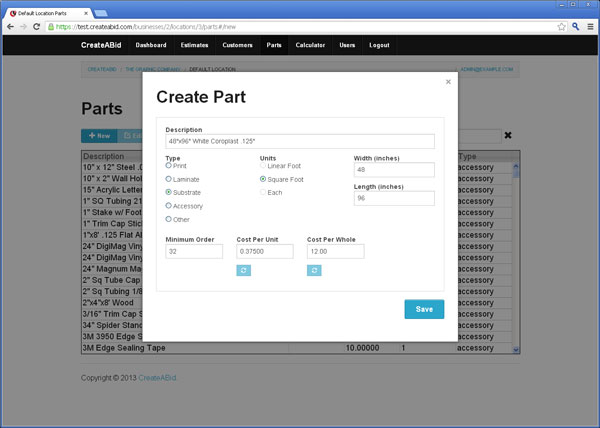Screen dimensions: 600x428
Task: Open the Estimates menu item
Action: point(194,46)
